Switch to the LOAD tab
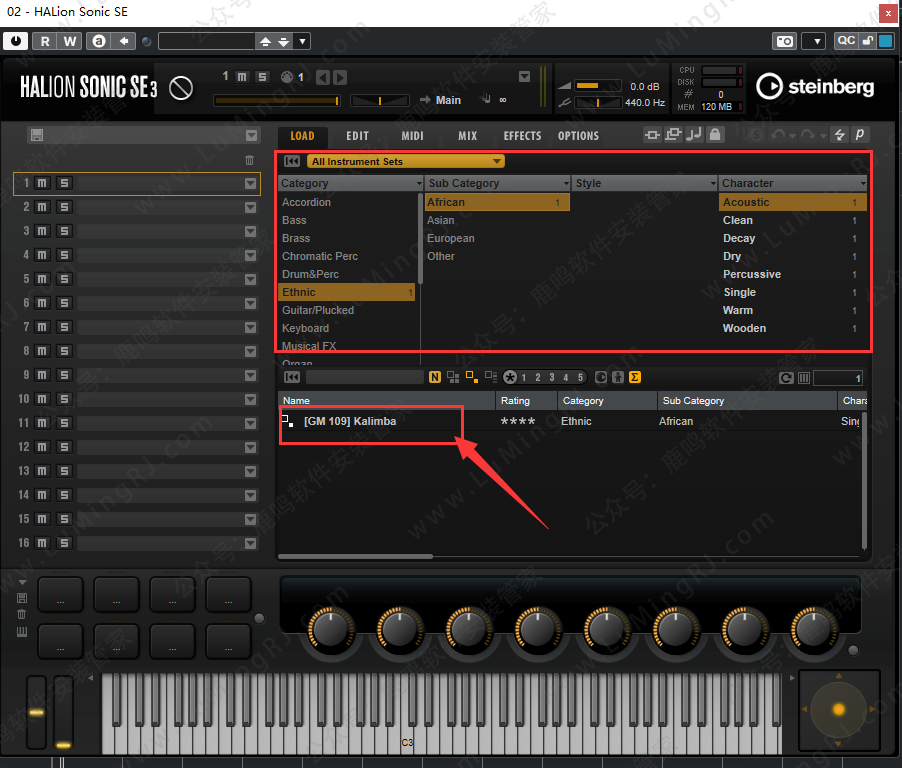Screen dimensions: 902x768 click(302, 136)
